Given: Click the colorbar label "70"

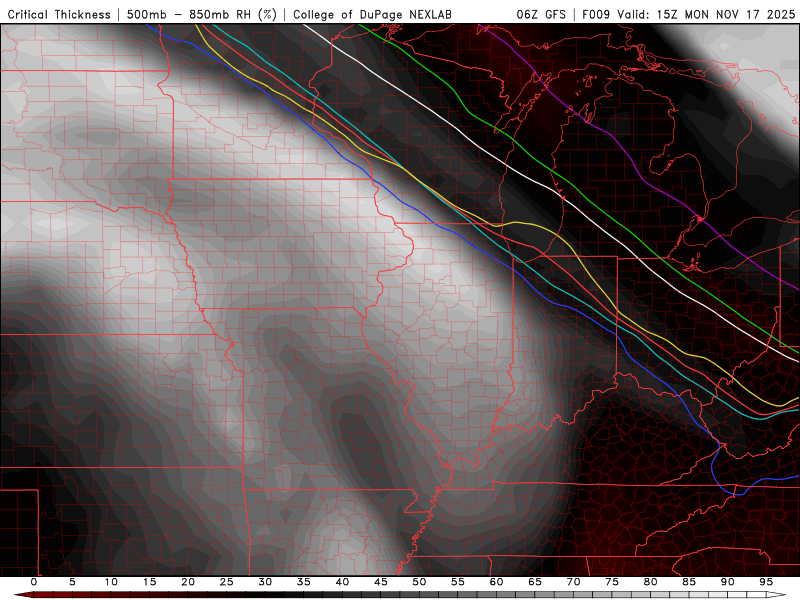Looking at the screenshot, I should (x=573, y=582).
